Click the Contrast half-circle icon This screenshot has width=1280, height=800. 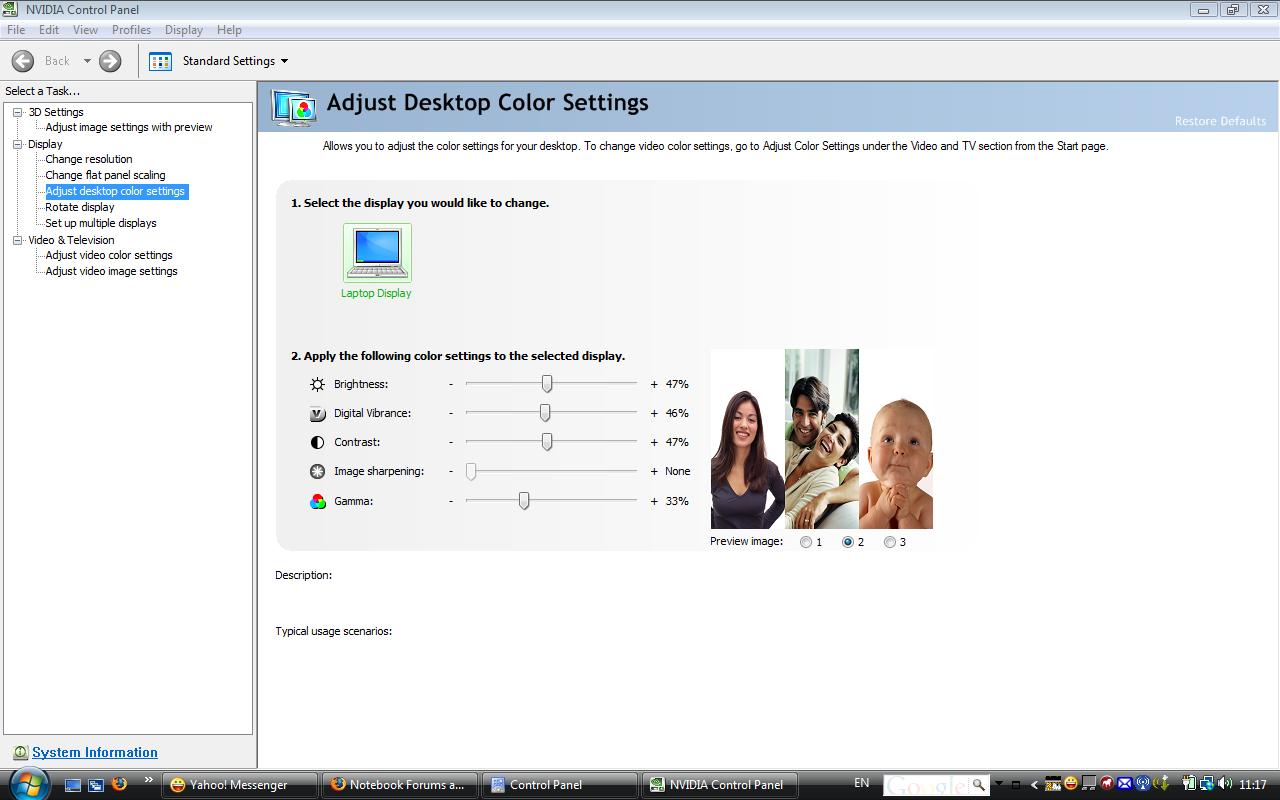(317, 442)
